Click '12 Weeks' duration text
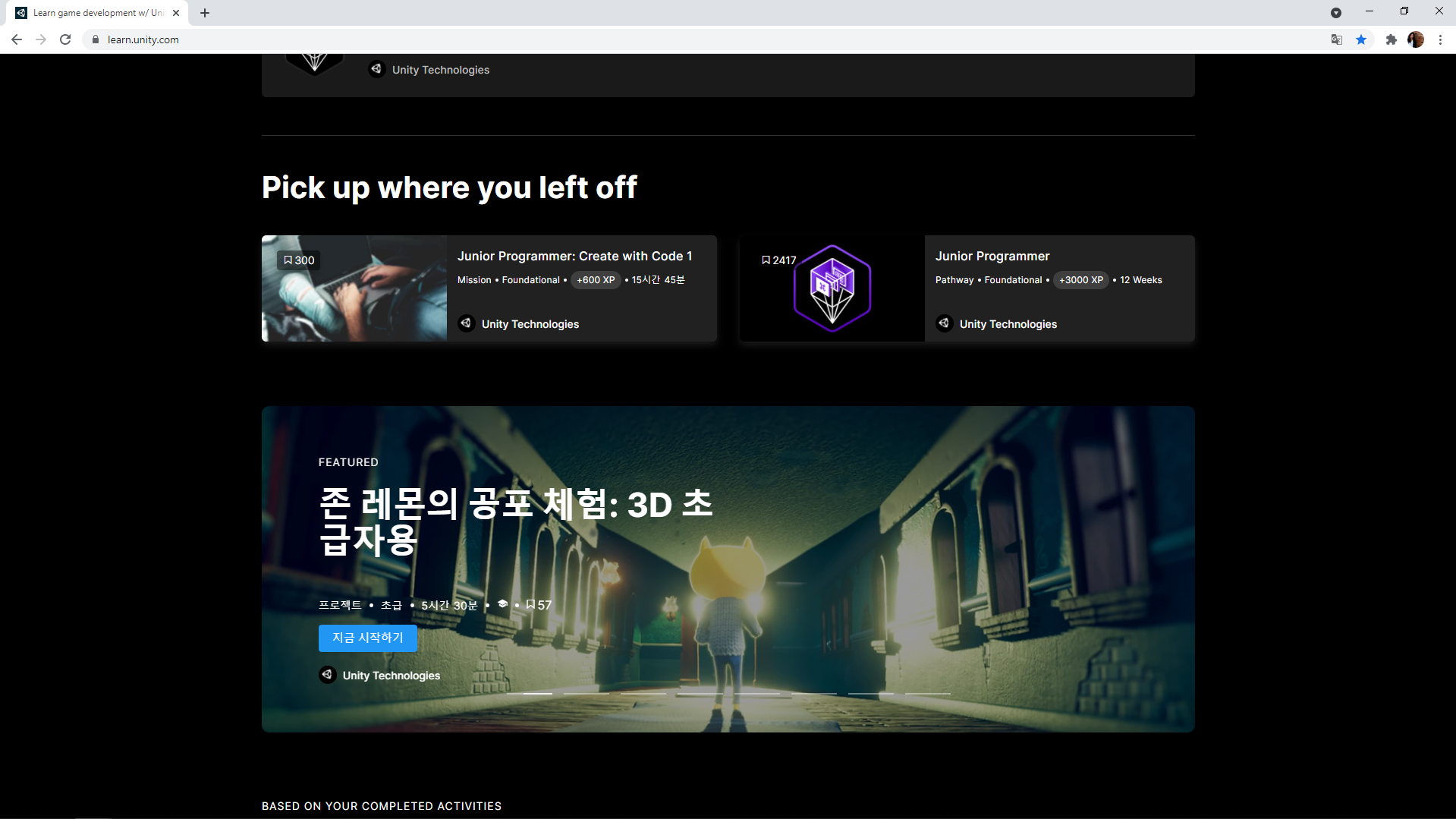 point(1141,280)
